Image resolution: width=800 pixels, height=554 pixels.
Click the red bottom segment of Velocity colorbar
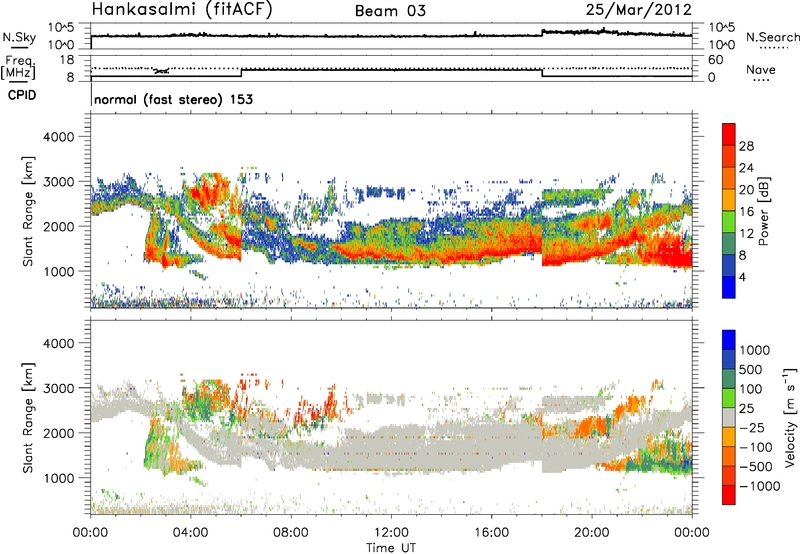tap(729, 495)
